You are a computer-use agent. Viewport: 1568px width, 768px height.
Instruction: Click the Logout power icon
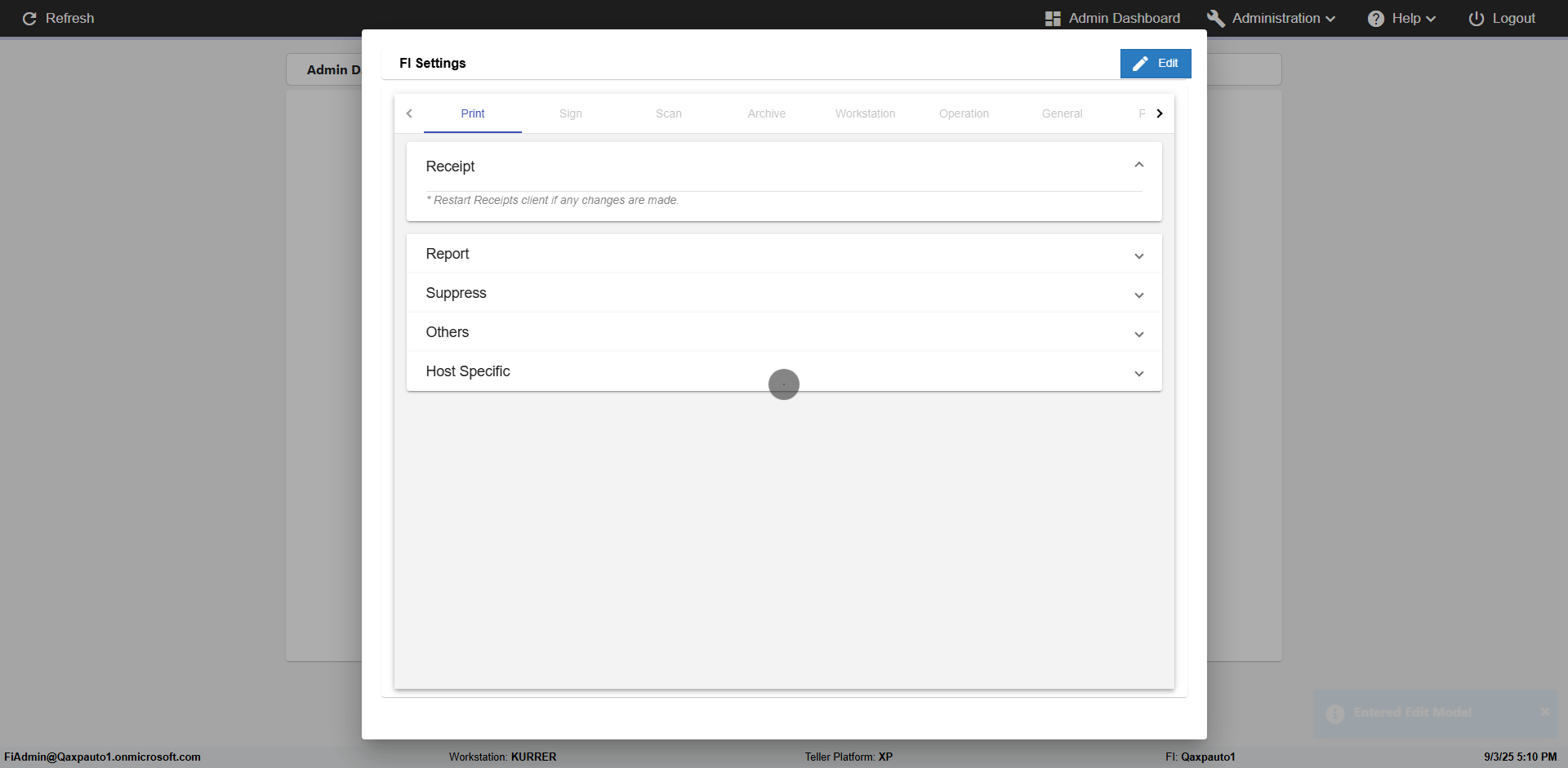tap(1477, 19)
